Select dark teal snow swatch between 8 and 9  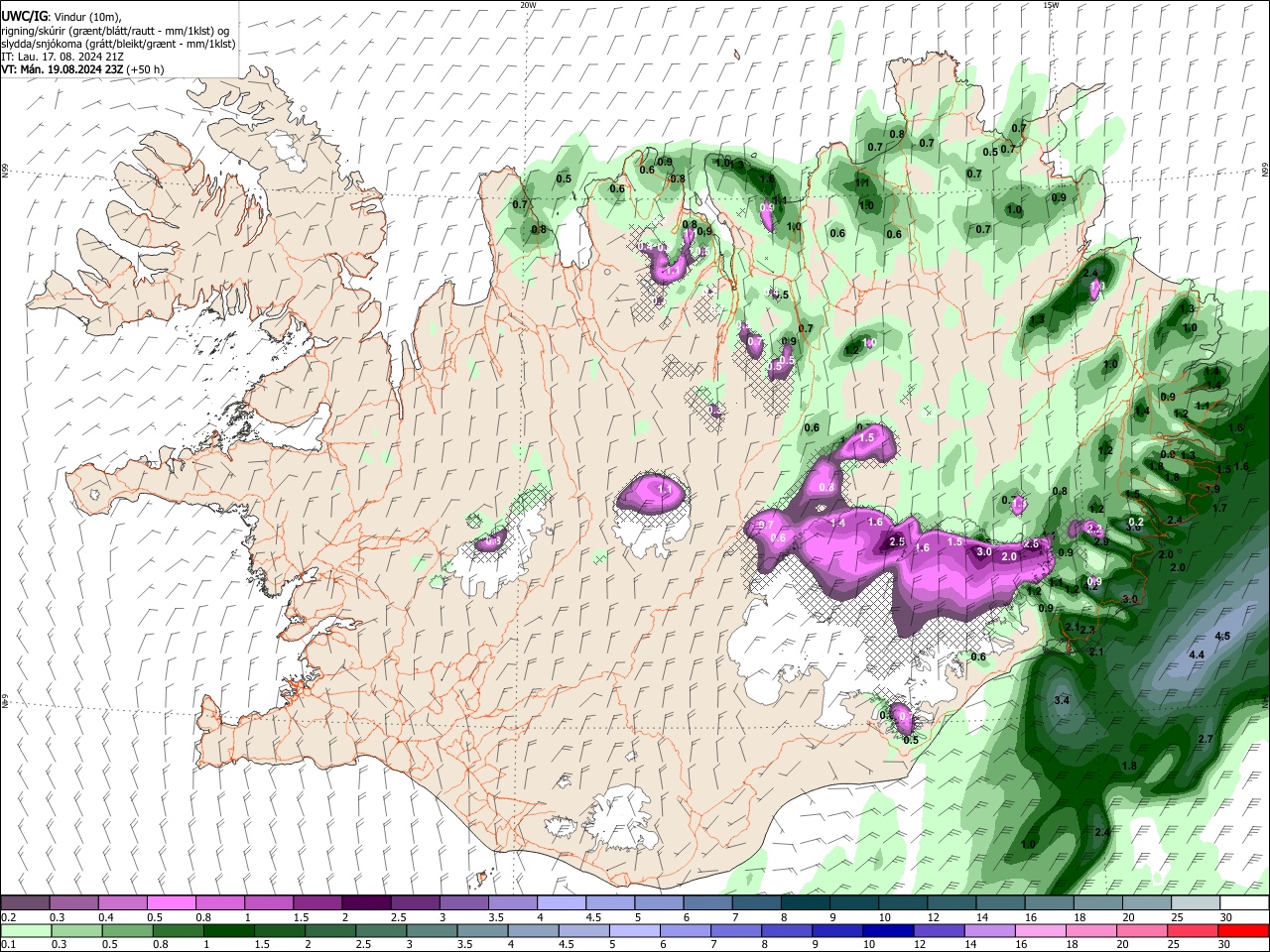click(805, 903)
